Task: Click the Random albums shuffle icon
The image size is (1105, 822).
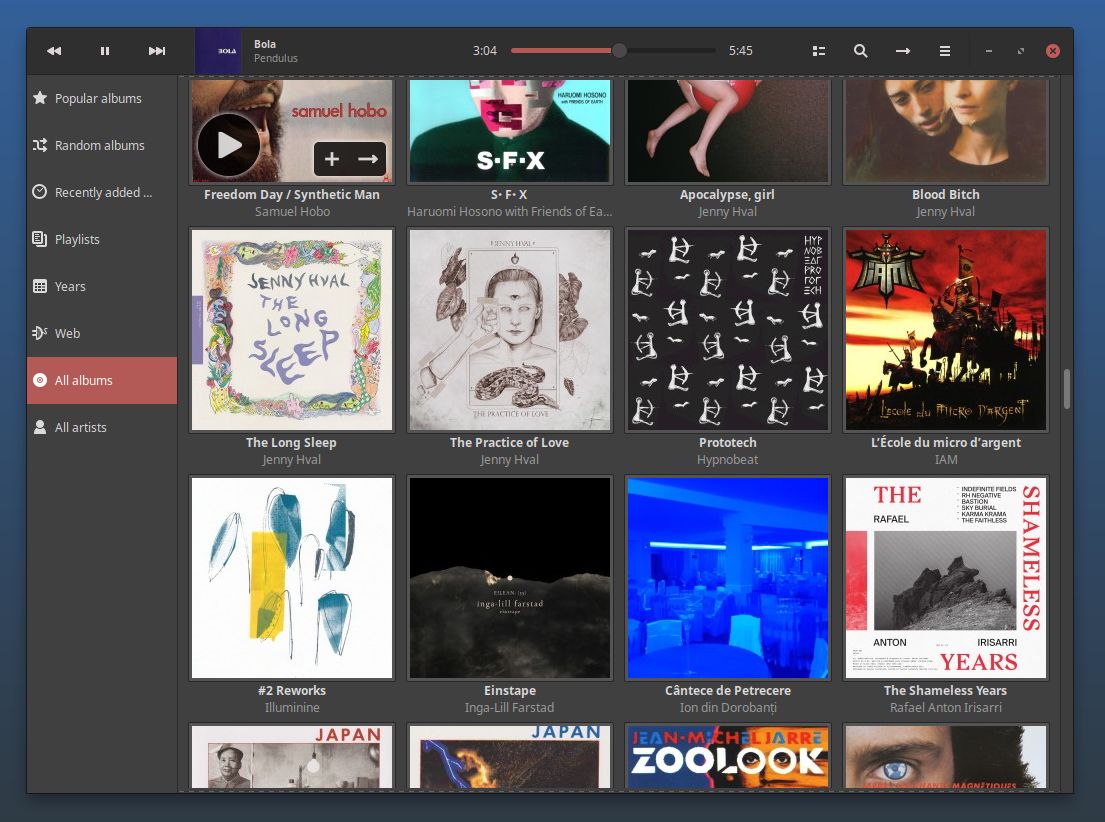Action: (40, 145)
